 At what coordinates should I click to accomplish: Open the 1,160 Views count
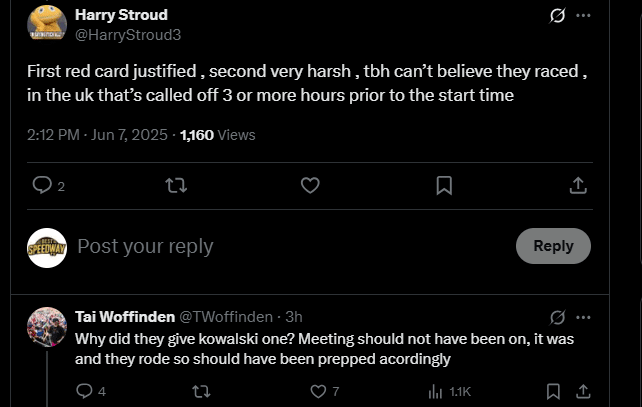coord(217,134)
